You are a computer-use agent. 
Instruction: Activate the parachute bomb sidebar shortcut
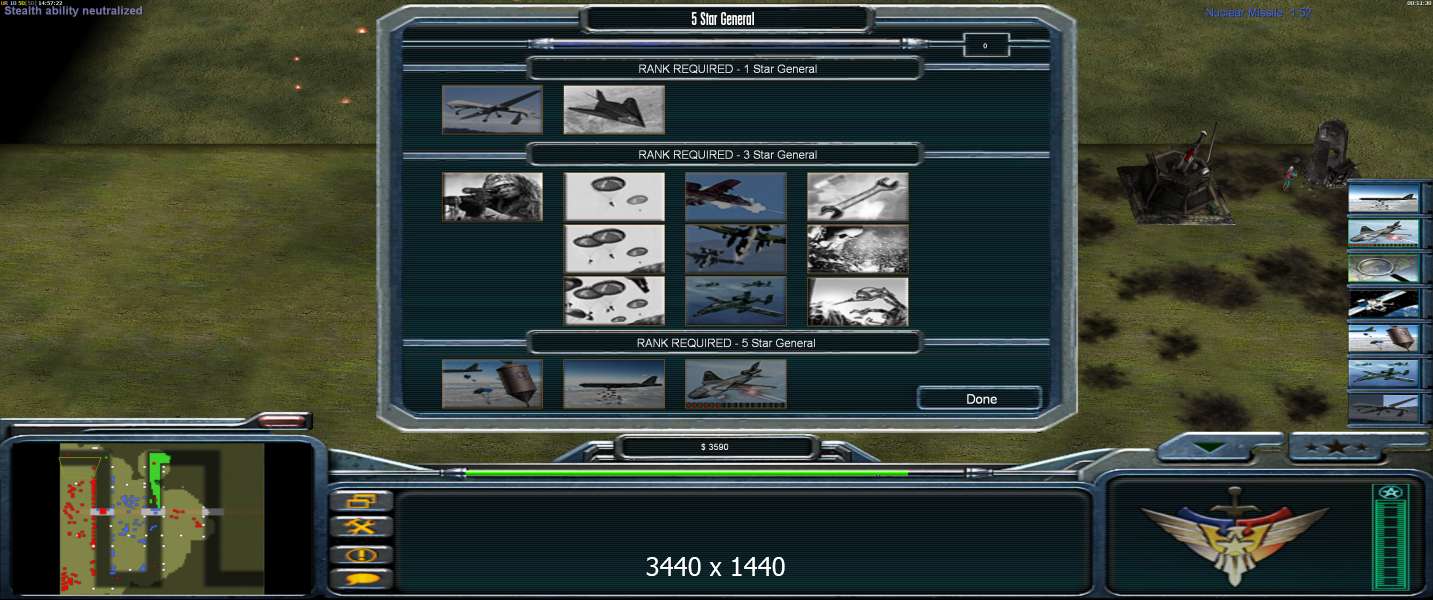(x=1383, y=338)
